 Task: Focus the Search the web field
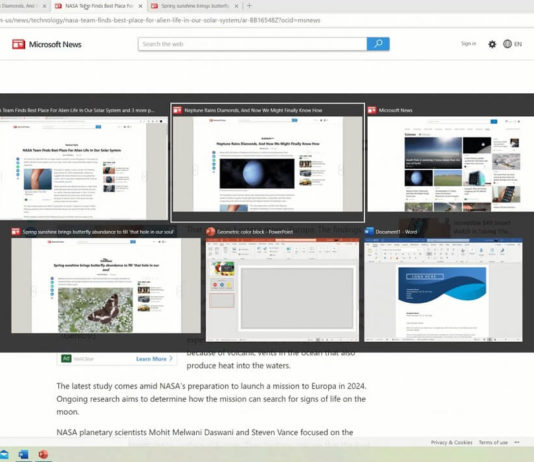coord(252,44)
